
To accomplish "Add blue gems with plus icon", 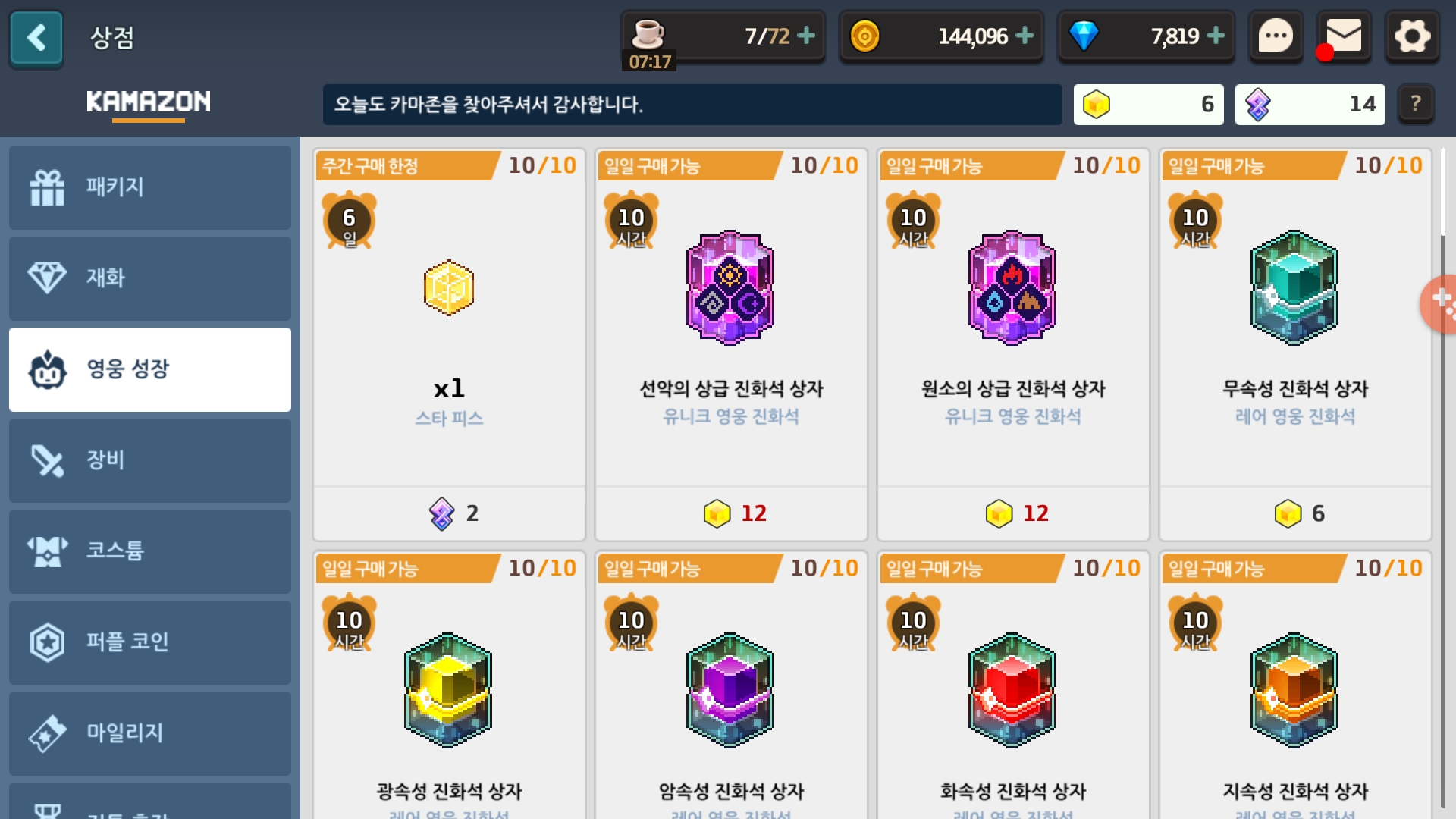I will point(1216,36).
